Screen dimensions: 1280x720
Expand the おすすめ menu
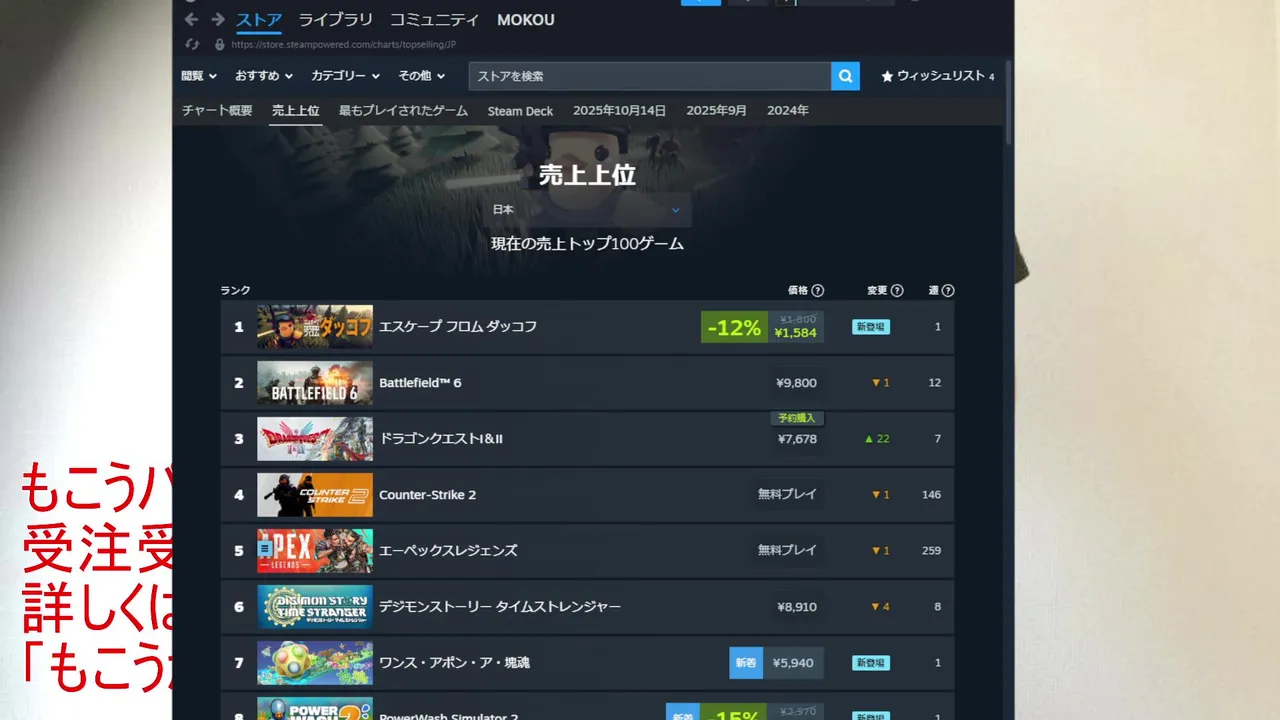[264, 76]
